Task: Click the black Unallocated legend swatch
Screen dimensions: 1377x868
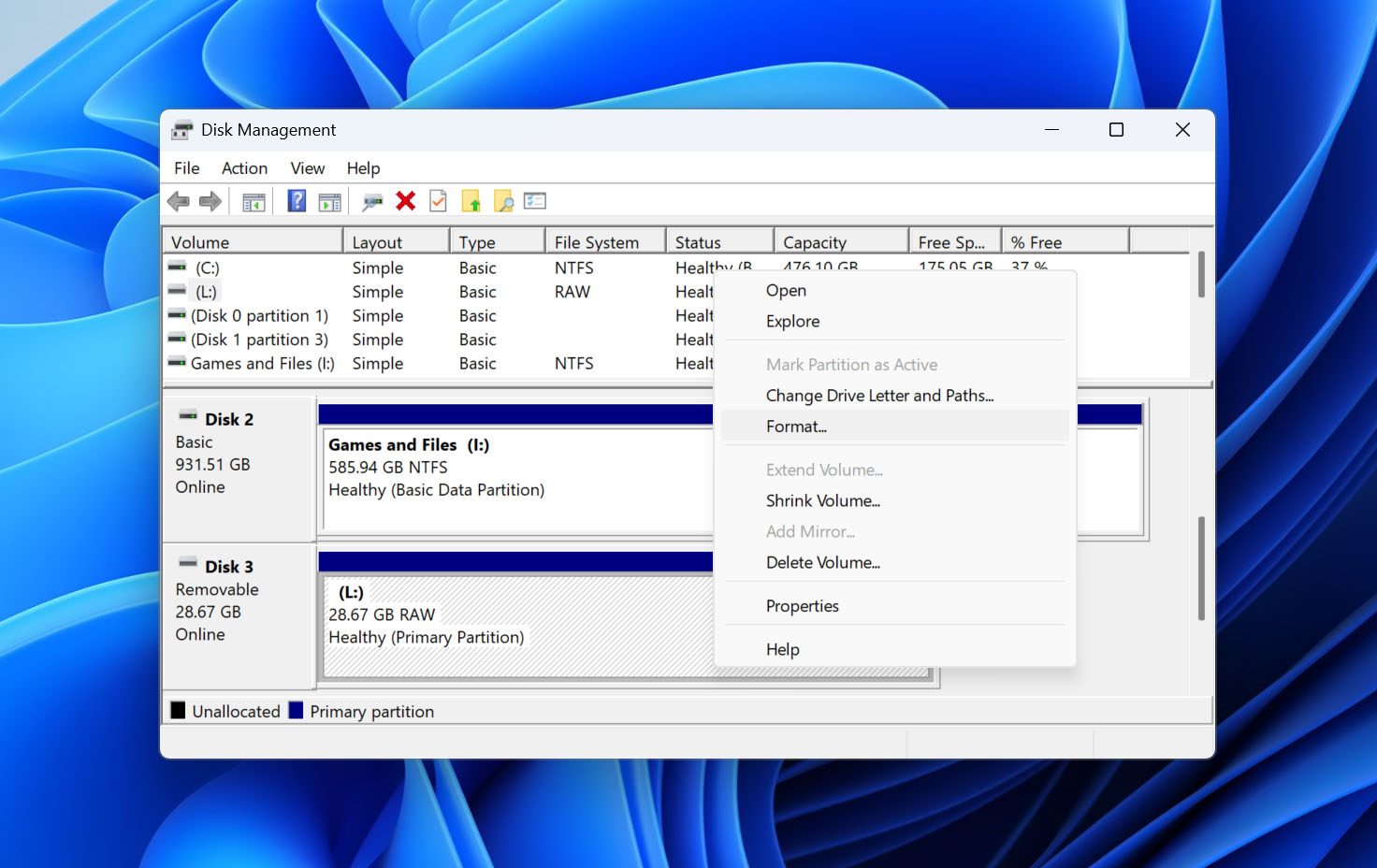Action: [178, 710]
